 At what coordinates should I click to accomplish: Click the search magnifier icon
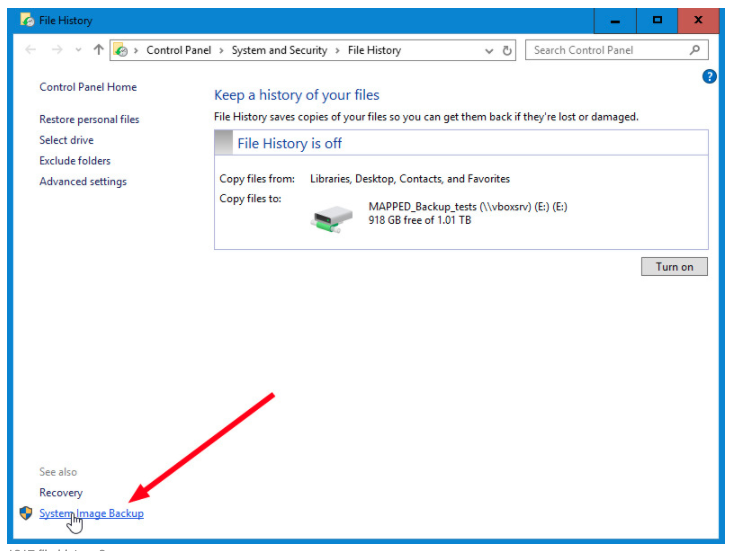[x=695, y=49]
